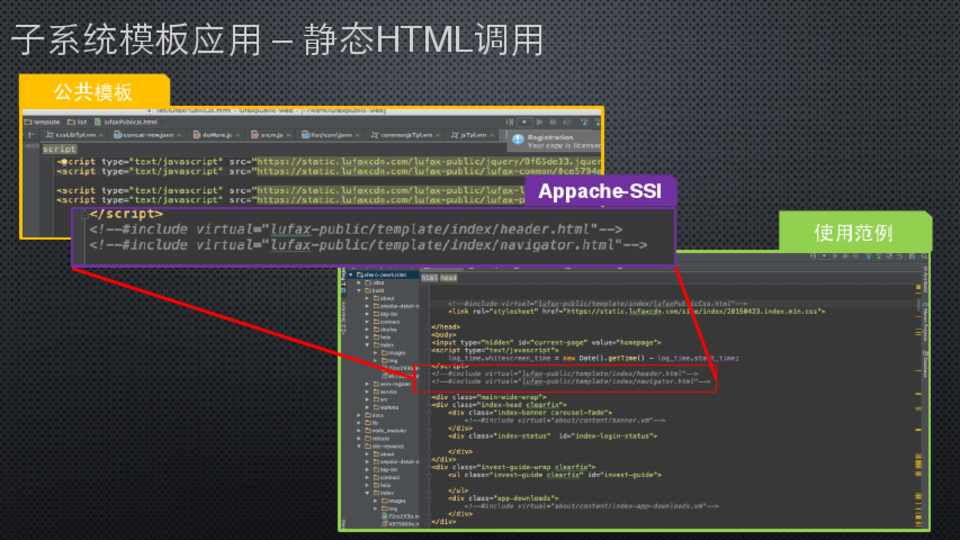Collapse the build folder in project tree

pos(360,290)
